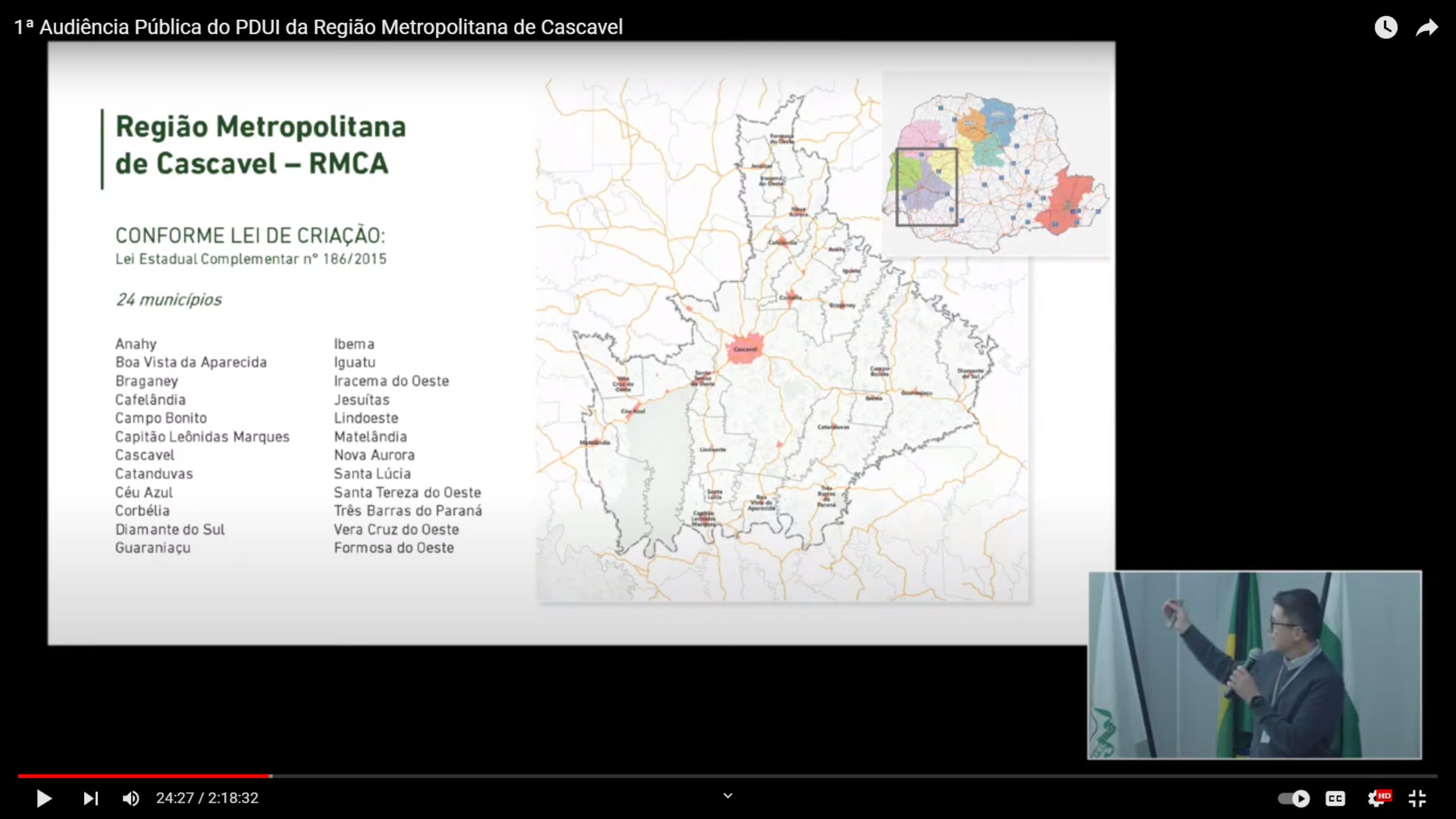Click 'Jesuítas' in the list

click(x=362, y=400)
